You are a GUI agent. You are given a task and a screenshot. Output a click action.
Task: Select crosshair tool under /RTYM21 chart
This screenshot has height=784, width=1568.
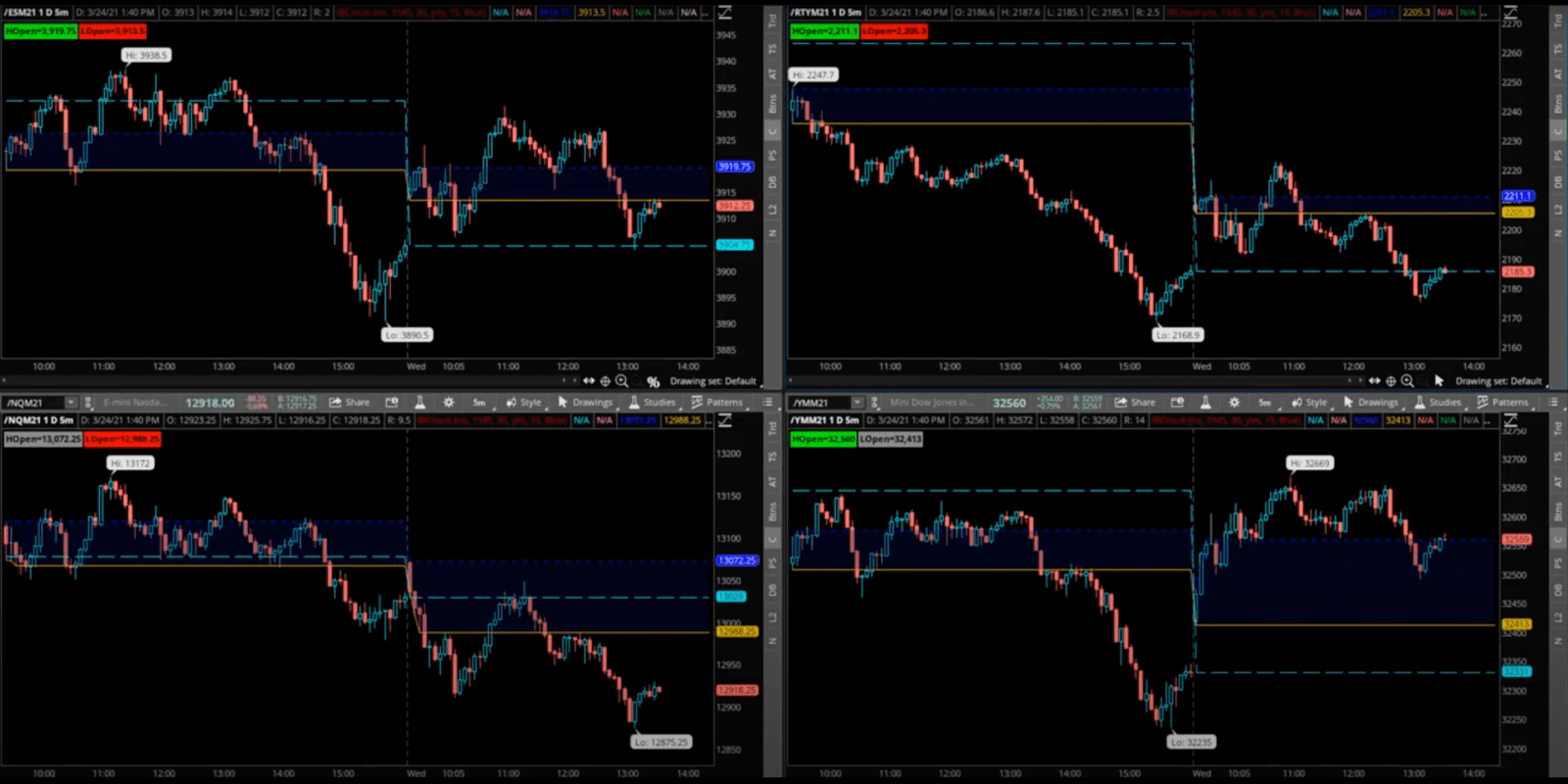click(x=1392, y=380)
